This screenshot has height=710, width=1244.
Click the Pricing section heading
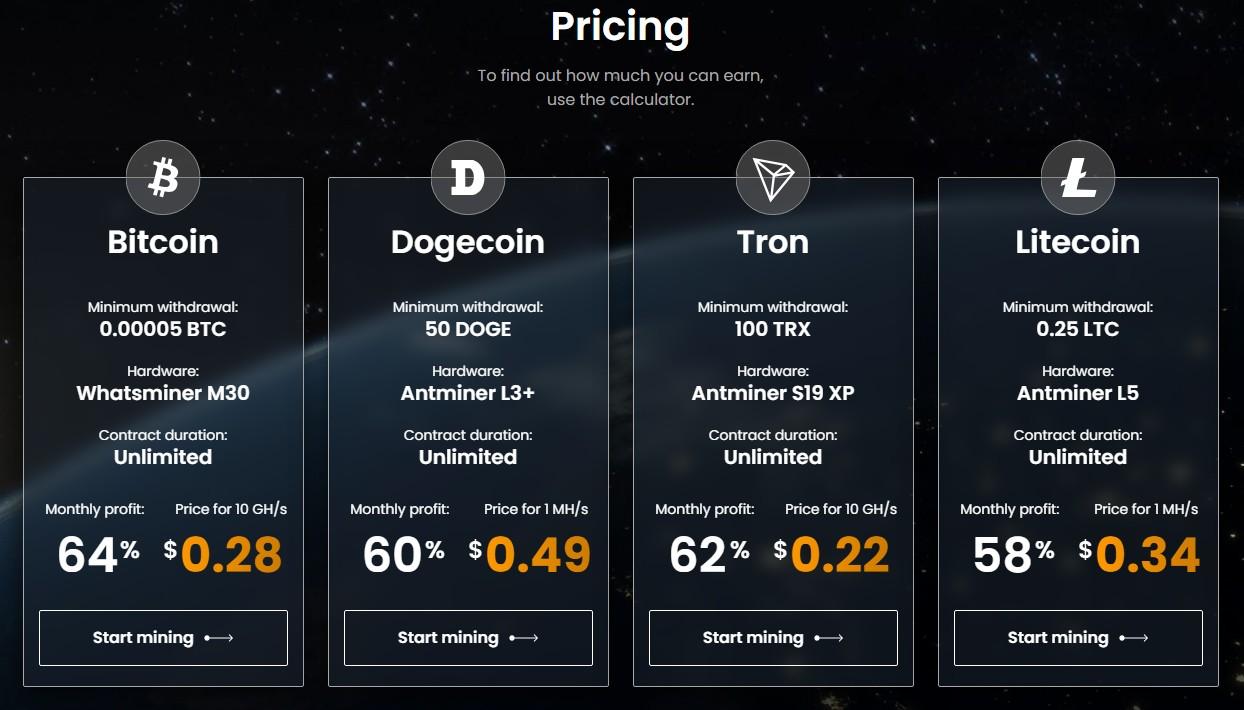click(x=620, y=27)
